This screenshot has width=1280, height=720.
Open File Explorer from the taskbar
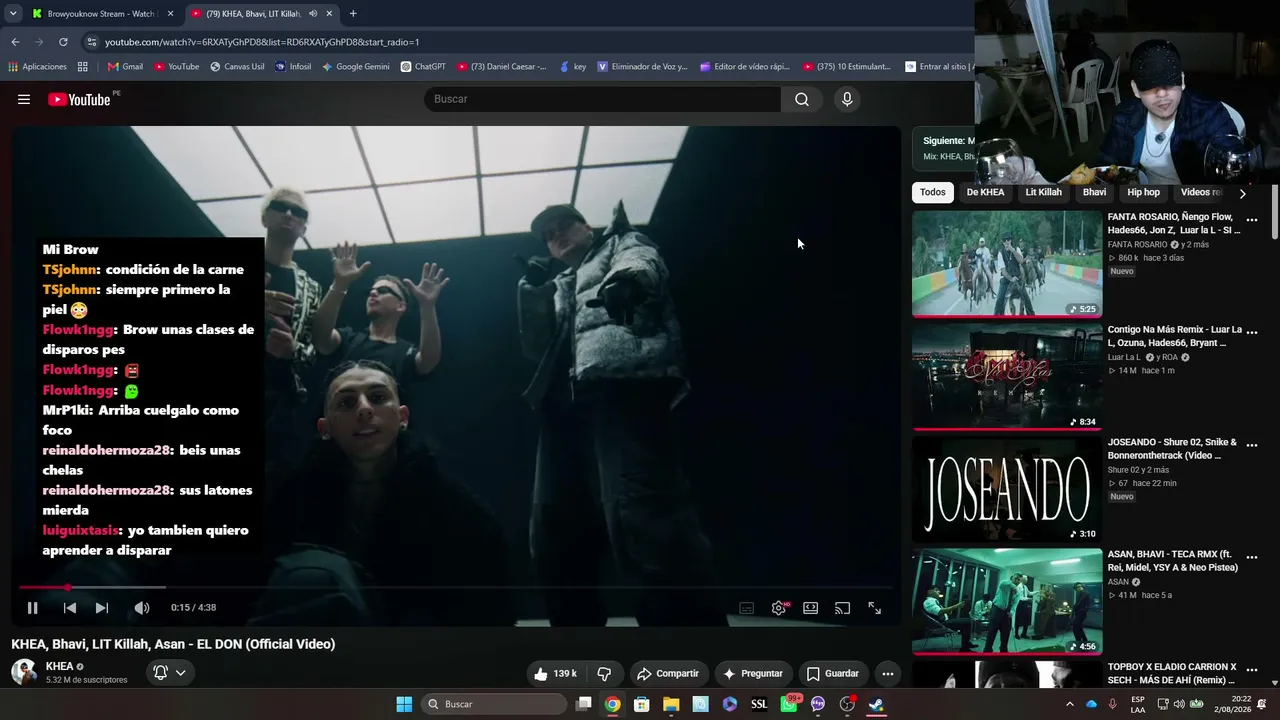671,704
